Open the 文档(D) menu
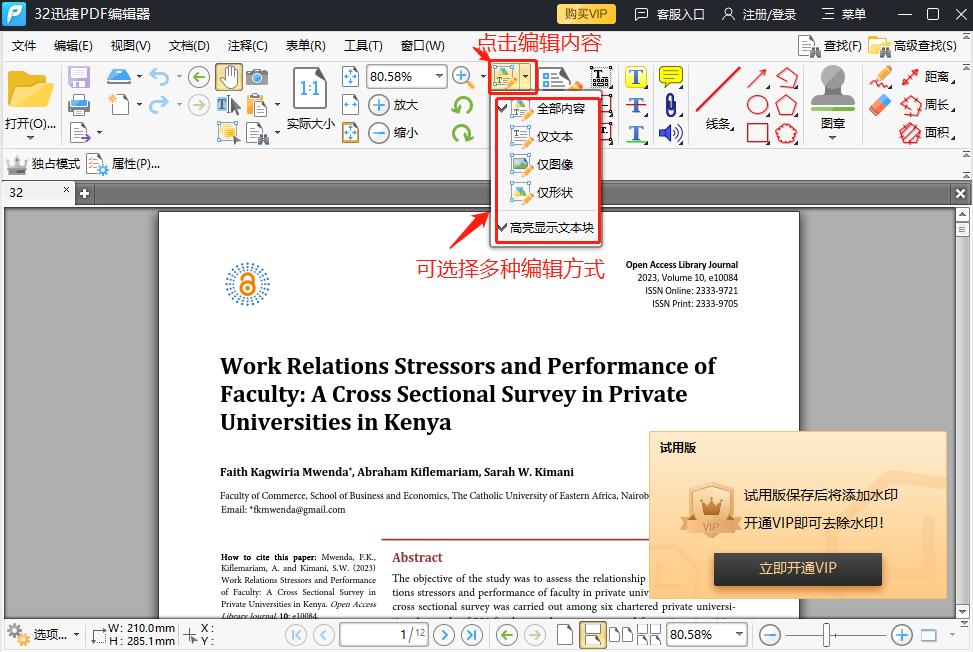This screenshot has height=652, width=973. pyautogui.click(x=189, y=45)
